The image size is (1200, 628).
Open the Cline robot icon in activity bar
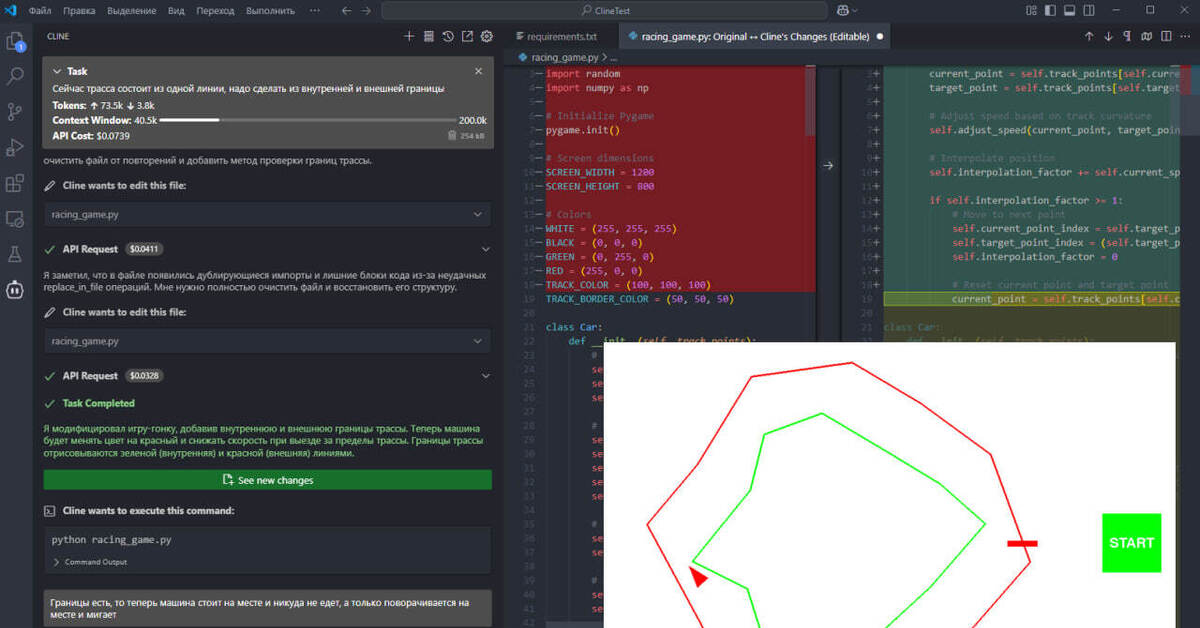15,290
